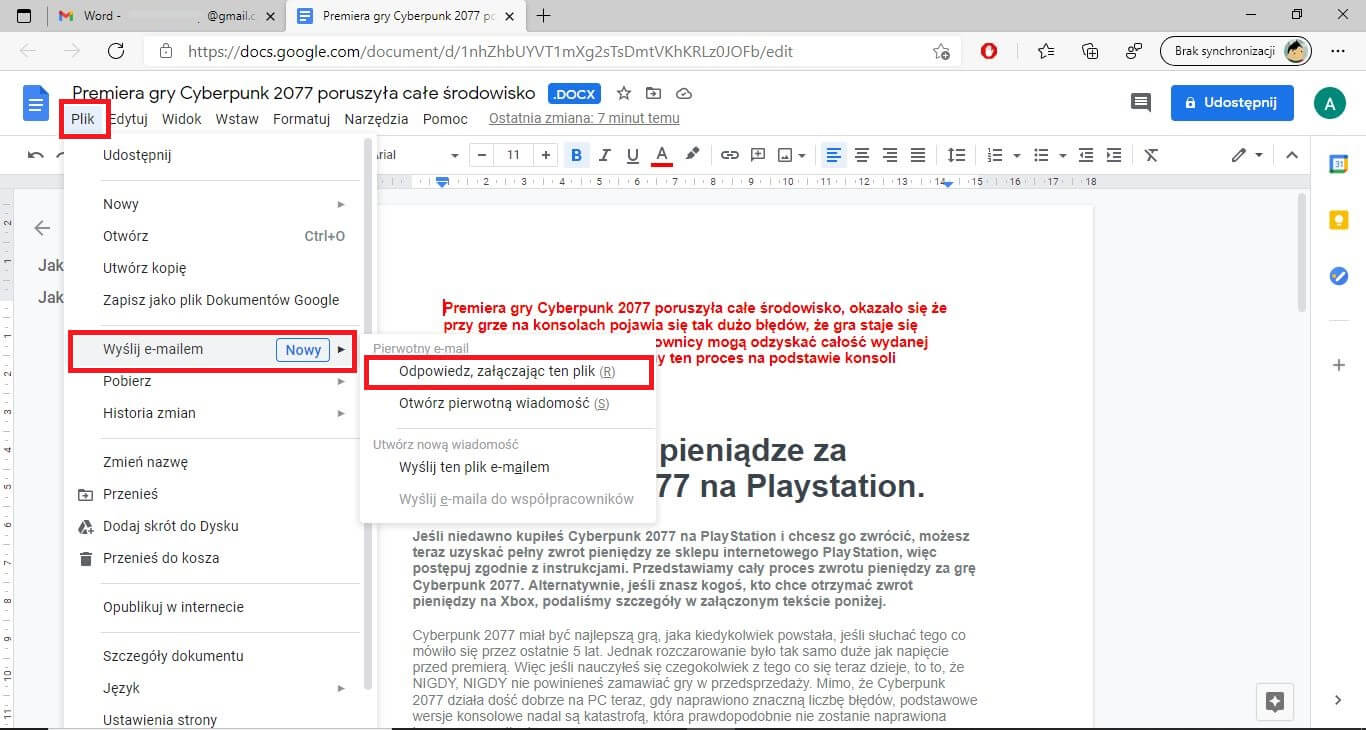Image resolution: width=1366 pixels, height=730 pixels.
Task: Add a comment from toolbar
Action: 758,155
